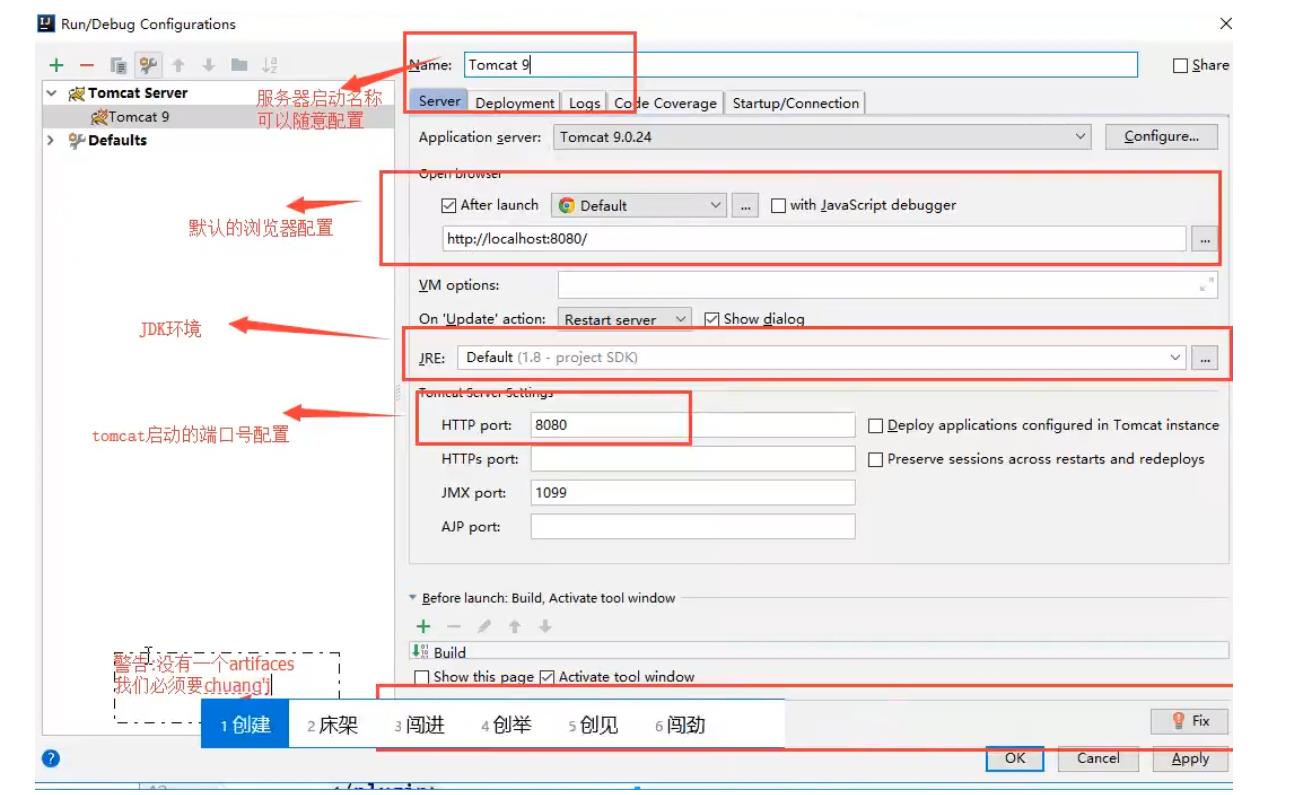This screenshot has height=795, width=1312.
Task: Add new configuration with the plus icon
Action: (56, 65)
